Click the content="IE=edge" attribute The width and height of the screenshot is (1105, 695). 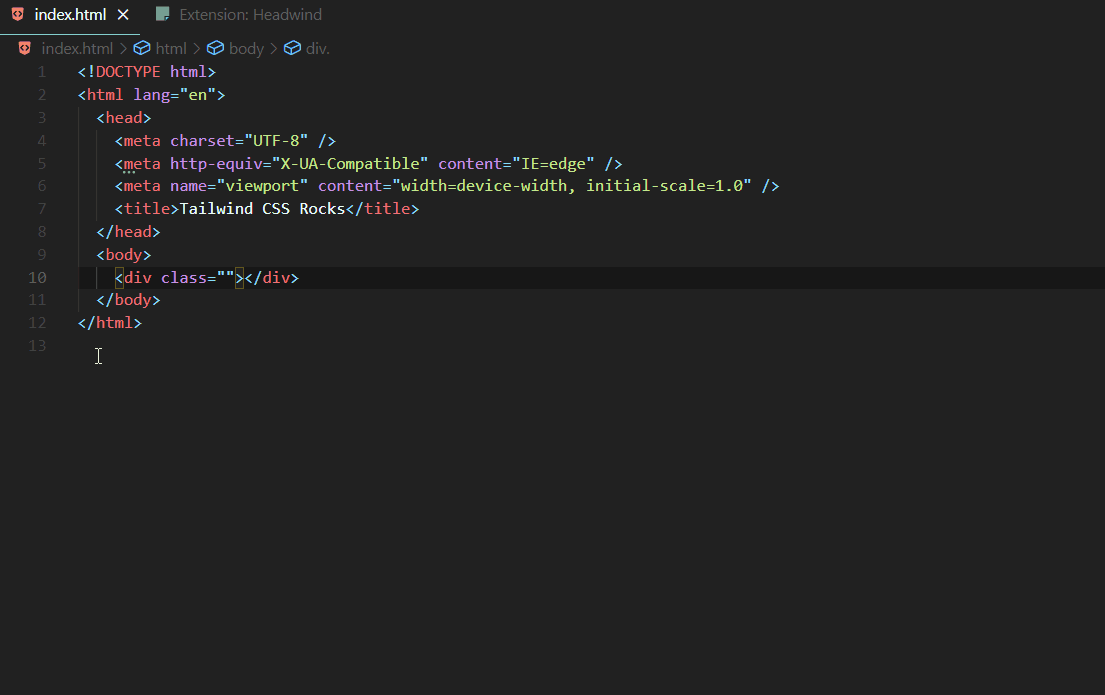click(x=517, y=164)
